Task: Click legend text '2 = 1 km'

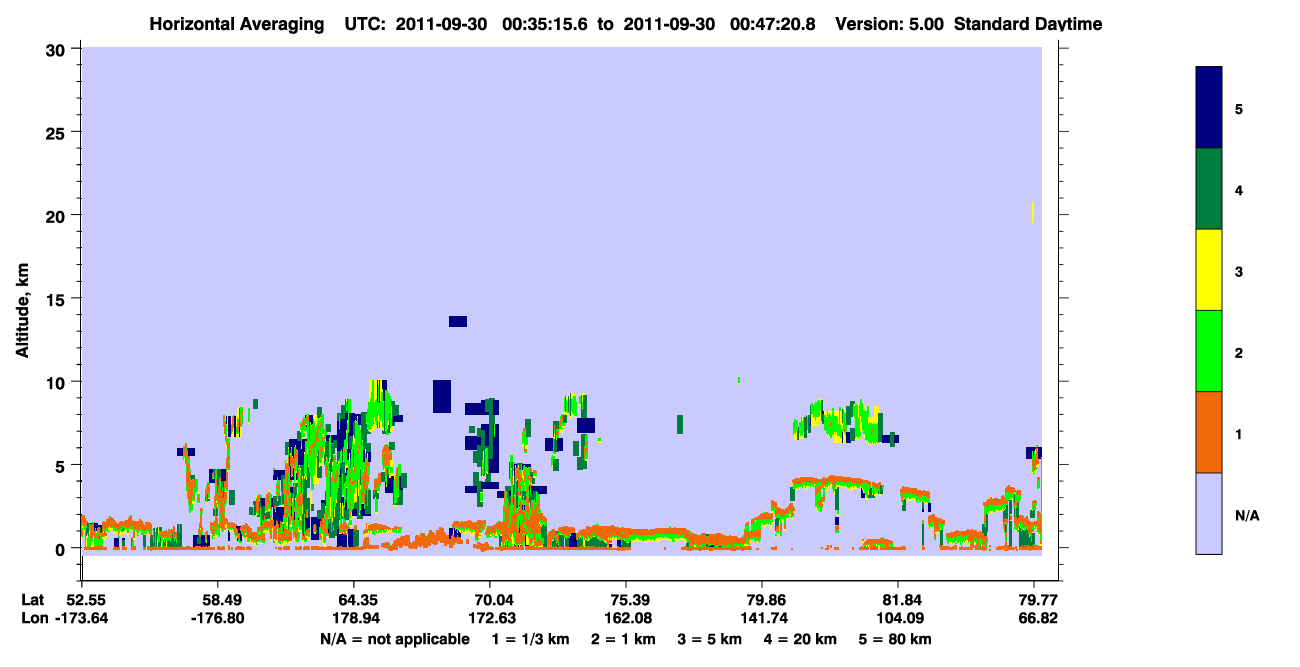Action: [623, 638]
